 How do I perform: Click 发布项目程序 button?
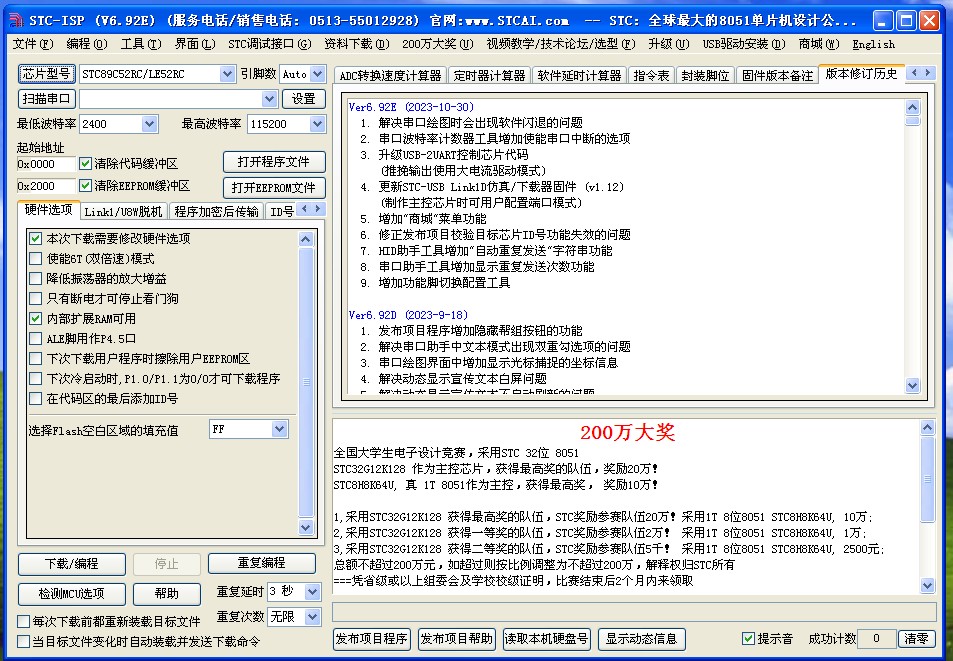pyautogui.click(x=371, y=639)
